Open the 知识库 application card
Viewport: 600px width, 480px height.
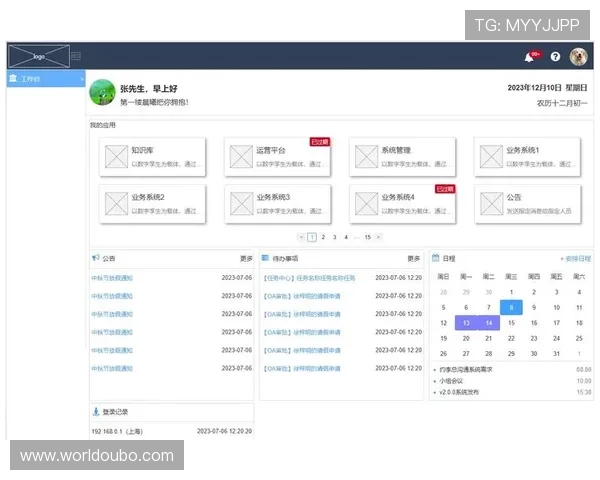click(x=153, y=157)
